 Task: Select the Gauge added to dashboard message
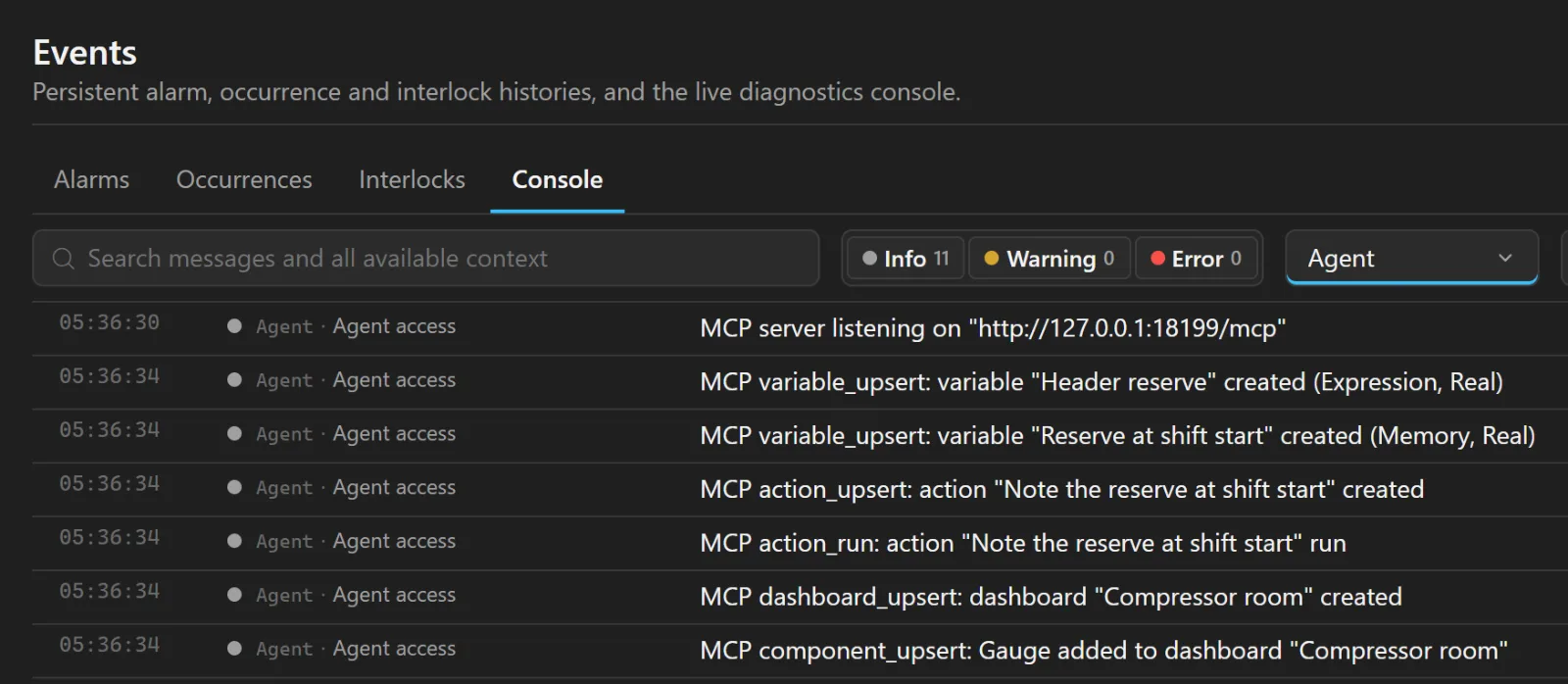[1103, 652]
